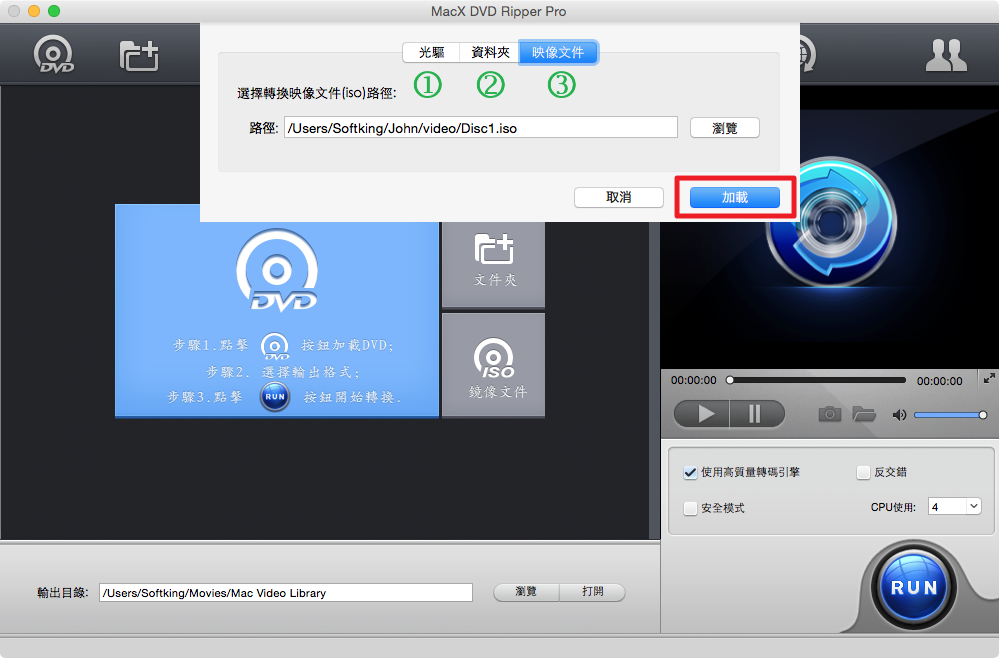Image resolution: width=999 pixels, height=658 pixels.
Task: Click the ISO 鏡像文件 tile
Action: [x=494, y=365]
